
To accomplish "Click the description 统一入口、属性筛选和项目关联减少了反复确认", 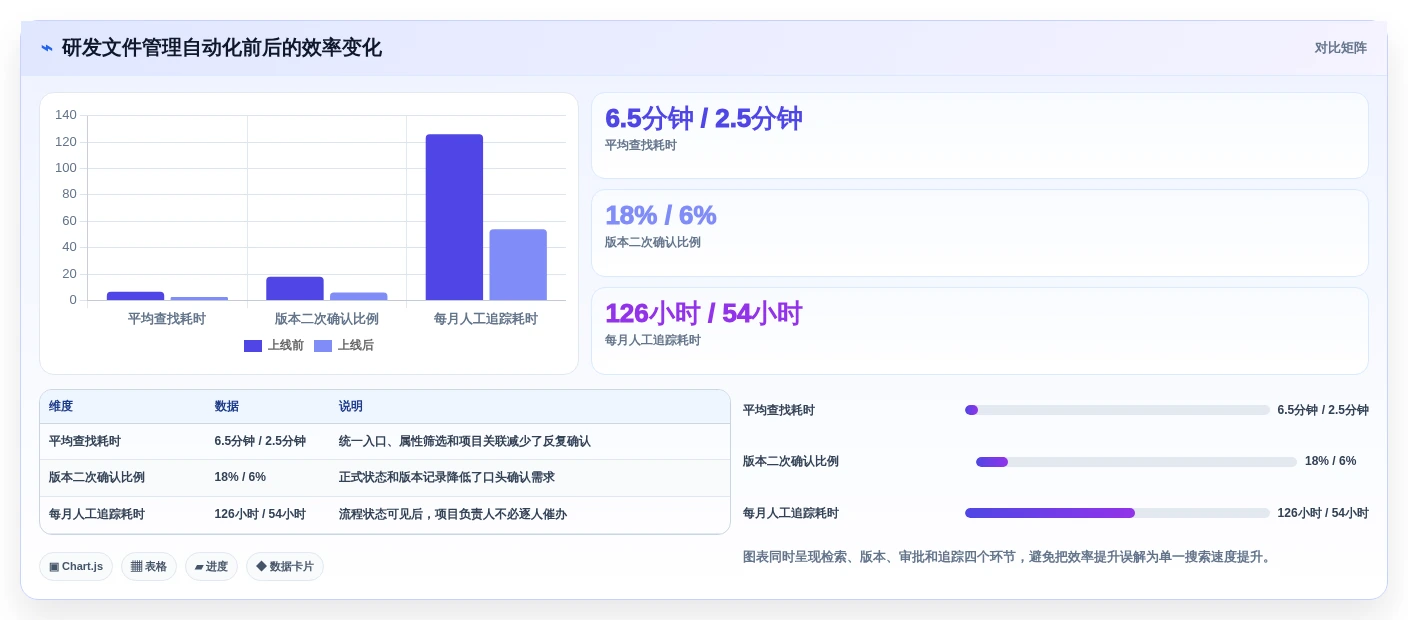I will 465,441.
